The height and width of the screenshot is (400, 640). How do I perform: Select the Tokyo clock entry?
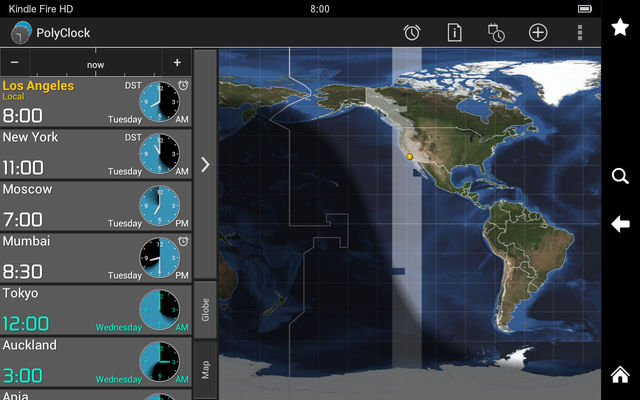pyautogui.click(x=95, y=309)
